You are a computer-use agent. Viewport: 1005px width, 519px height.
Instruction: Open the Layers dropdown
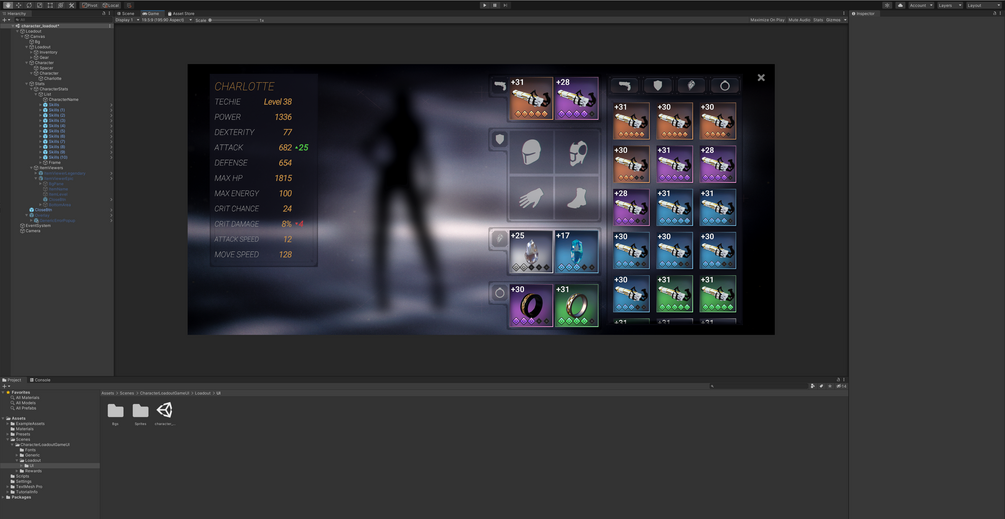tap(950, 5)
